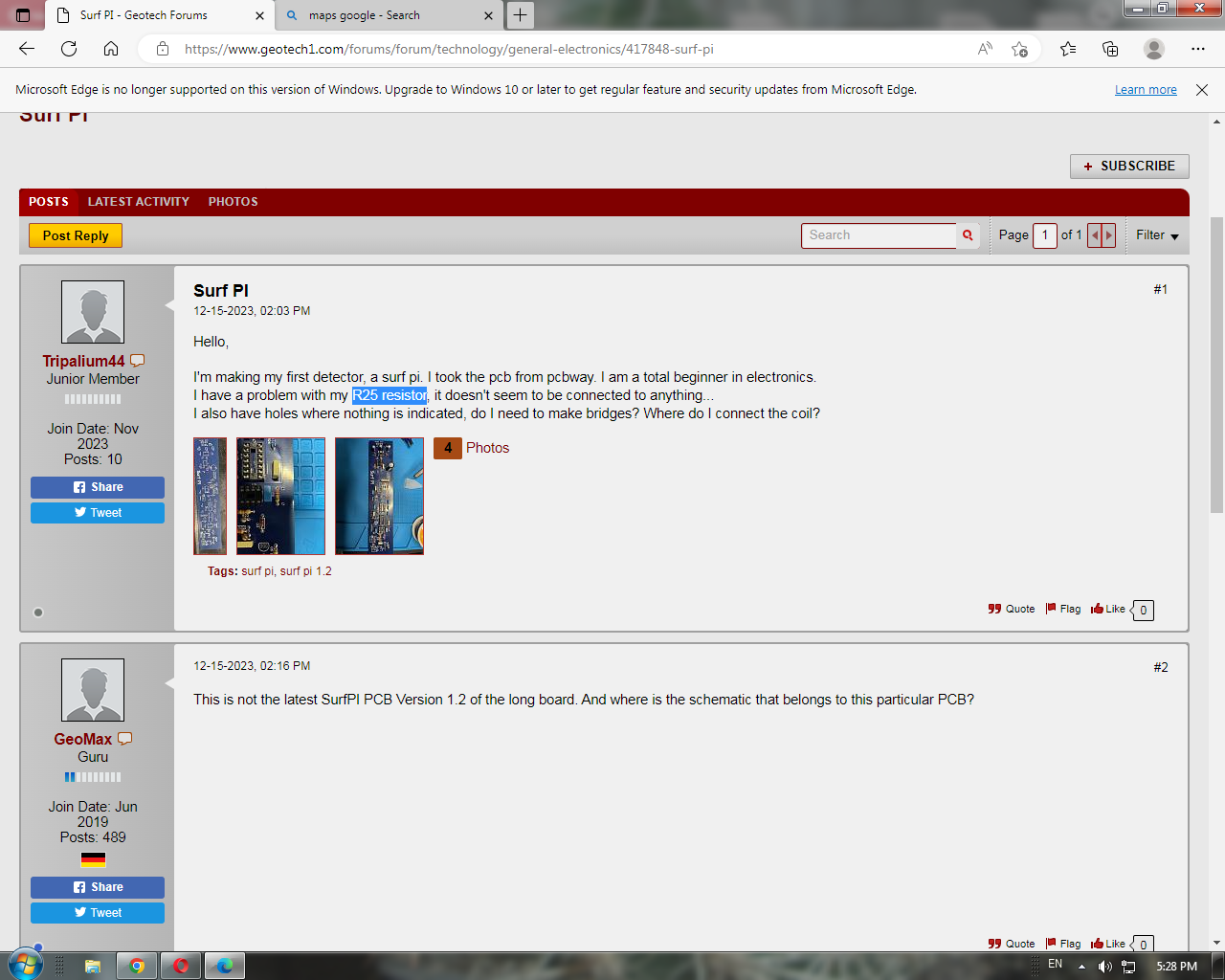Screen dimensions: 1225x980
Task: Open File Explorer from the taskbar
Action: 92,966
